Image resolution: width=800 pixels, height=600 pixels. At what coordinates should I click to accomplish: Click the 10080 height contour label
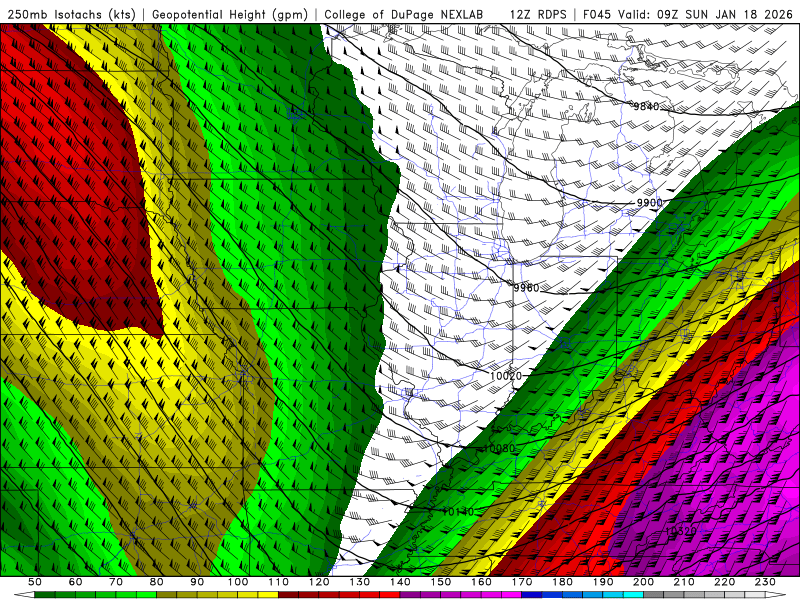[x=499, y=448]
